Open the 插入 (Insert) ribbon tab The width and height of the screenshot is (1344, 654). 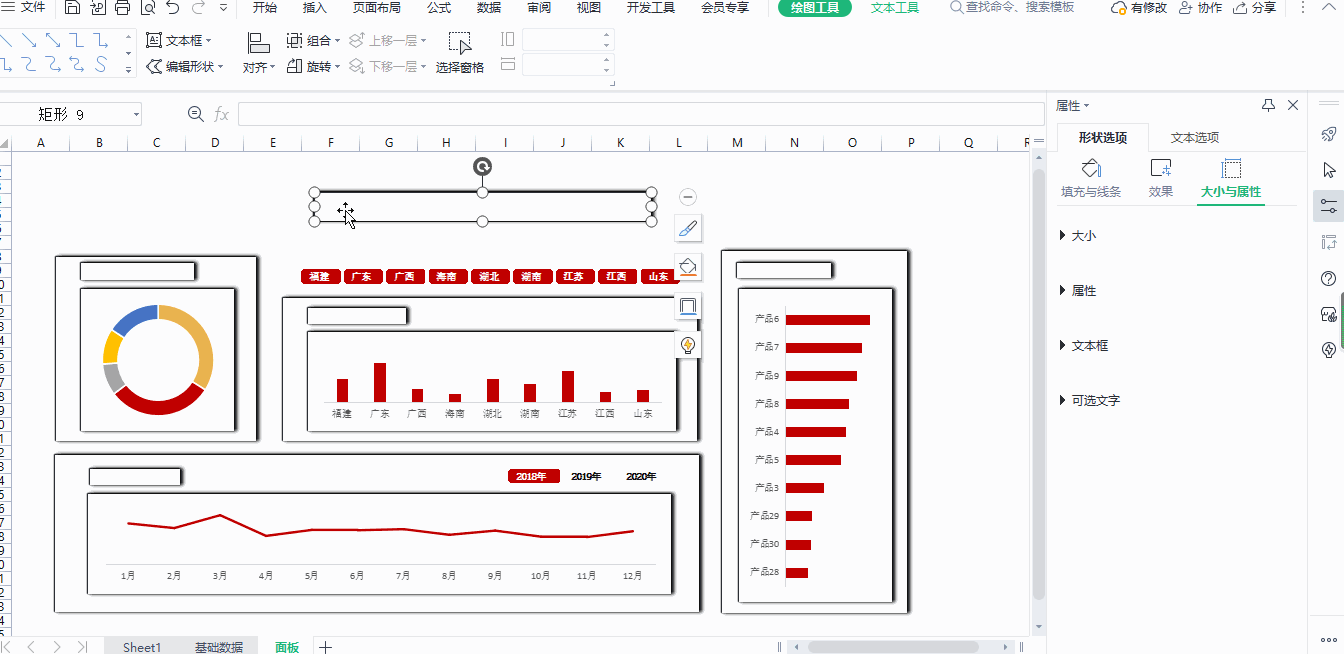click(315, 8)
